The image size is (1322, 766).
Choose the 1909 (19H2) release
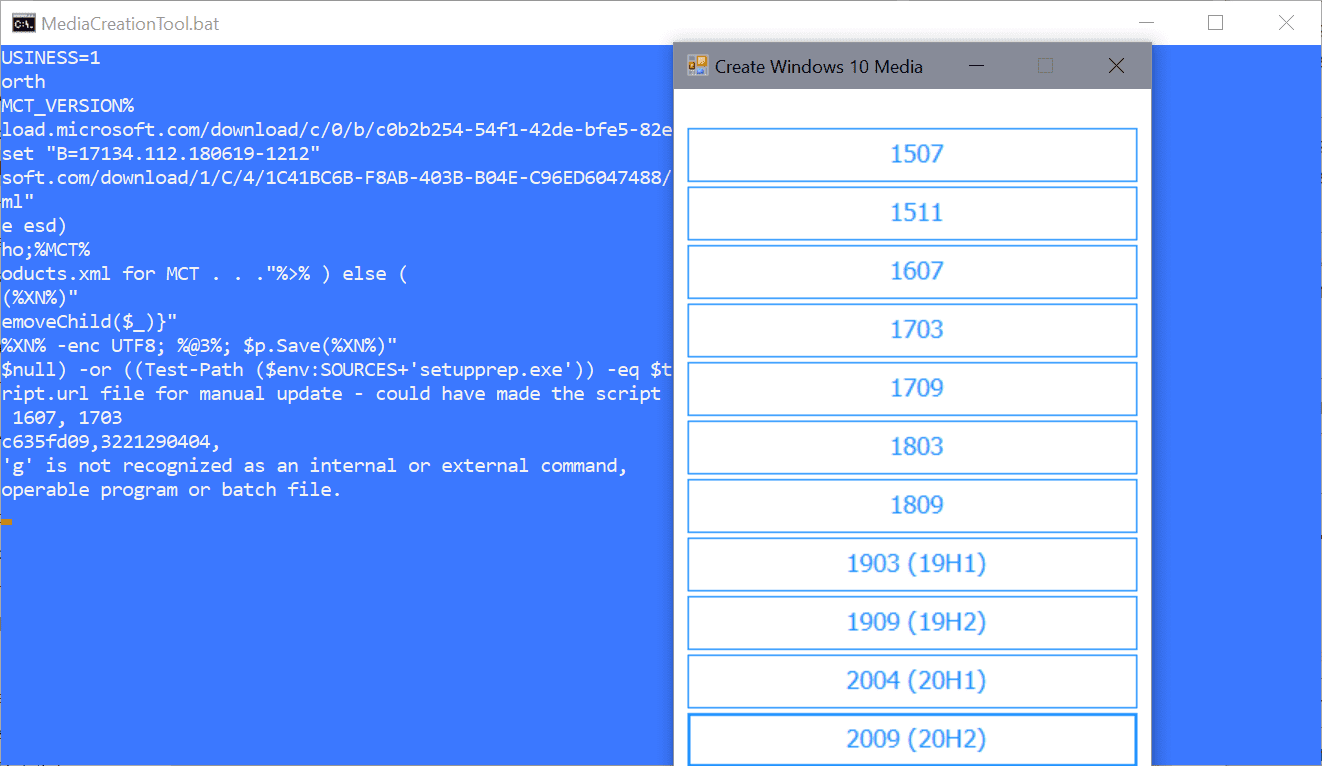(912, 622)
